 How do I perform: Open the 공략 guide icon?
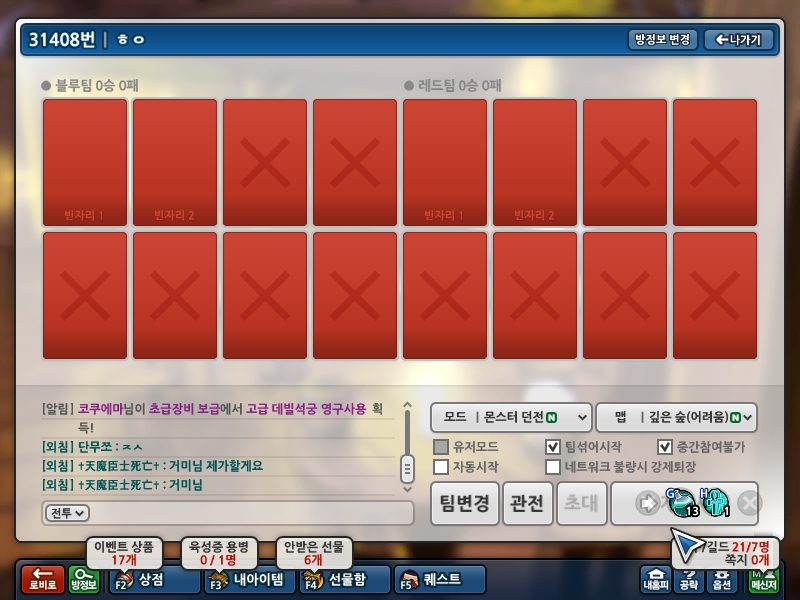coord(689,580)
